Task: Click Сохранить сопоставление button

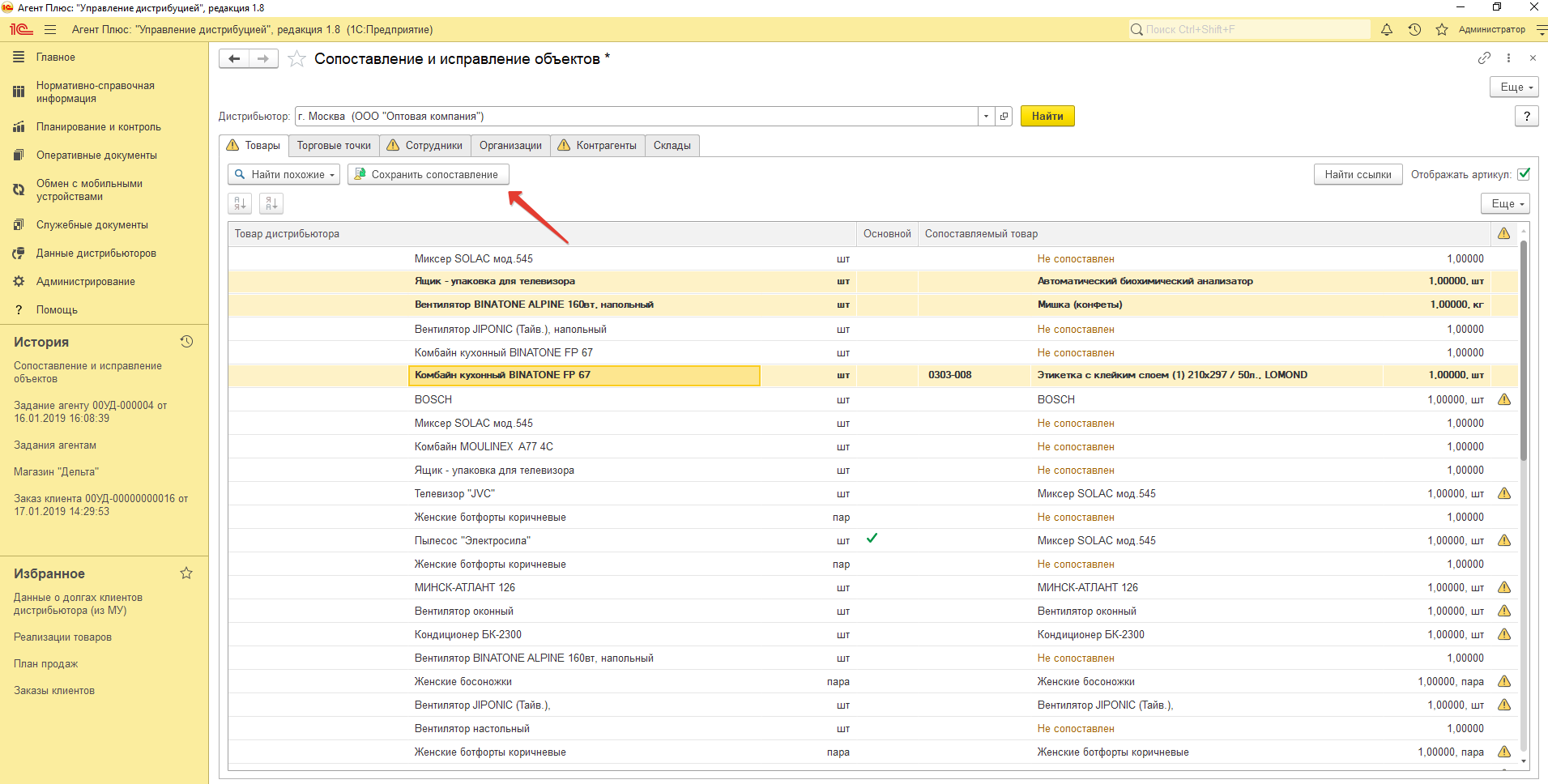Action: tap(428, 174)
